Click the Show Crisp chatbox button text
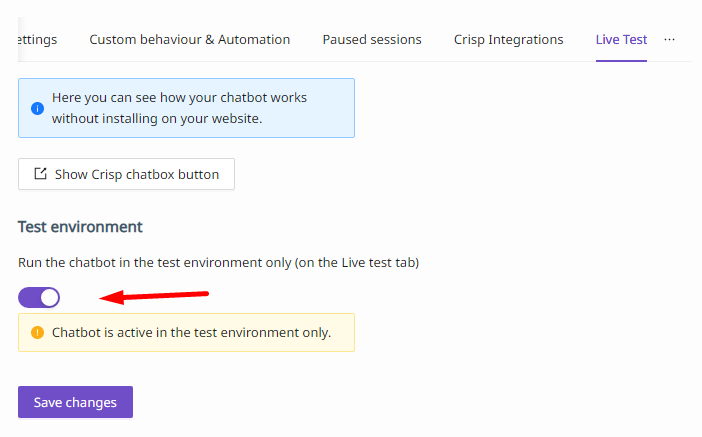Viewport: 702px width, 437px height. [137, 174]
